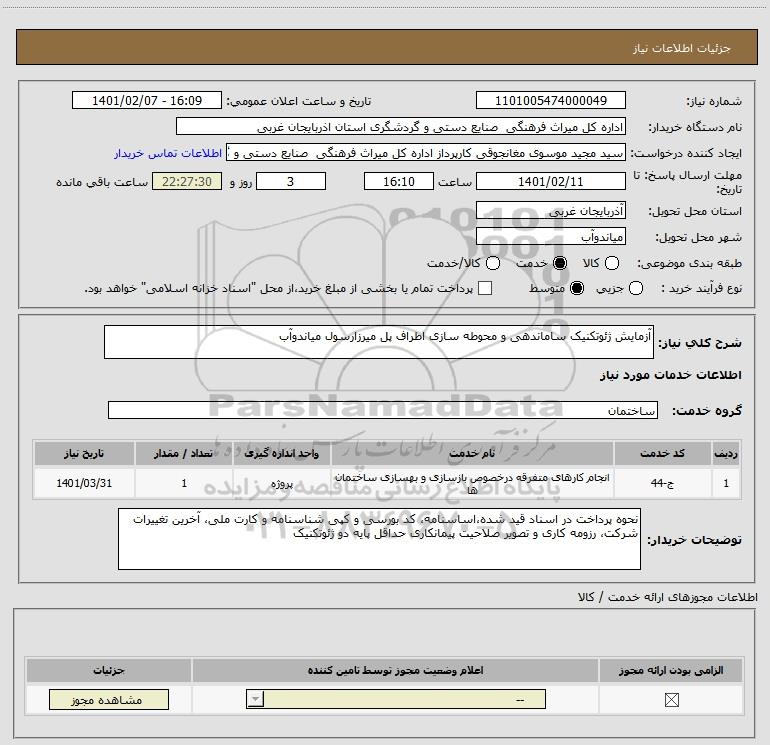Click the اطلاعات خدمات مورد نیاز heading
Screen dimensions: 770x745
(670, 375)
